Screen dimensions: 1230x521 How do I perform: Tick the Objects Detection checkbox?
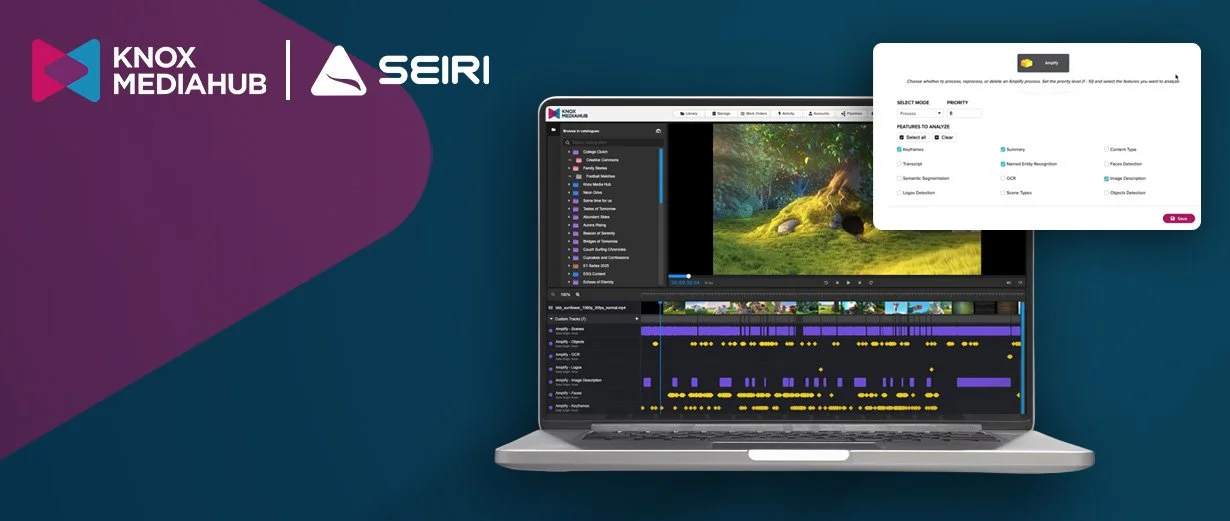click(1106, 192)
